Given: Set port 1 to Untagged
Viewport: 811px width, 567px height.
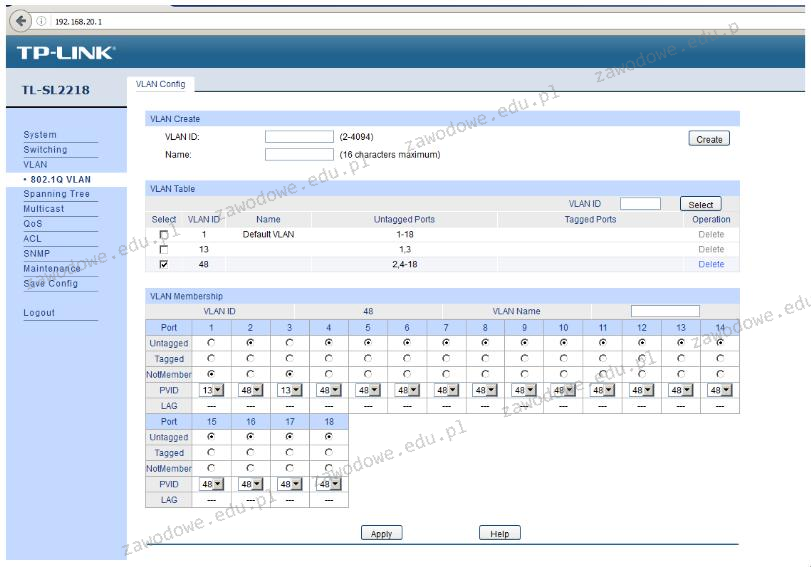Looking at the screenshot, I should (211, 342).
